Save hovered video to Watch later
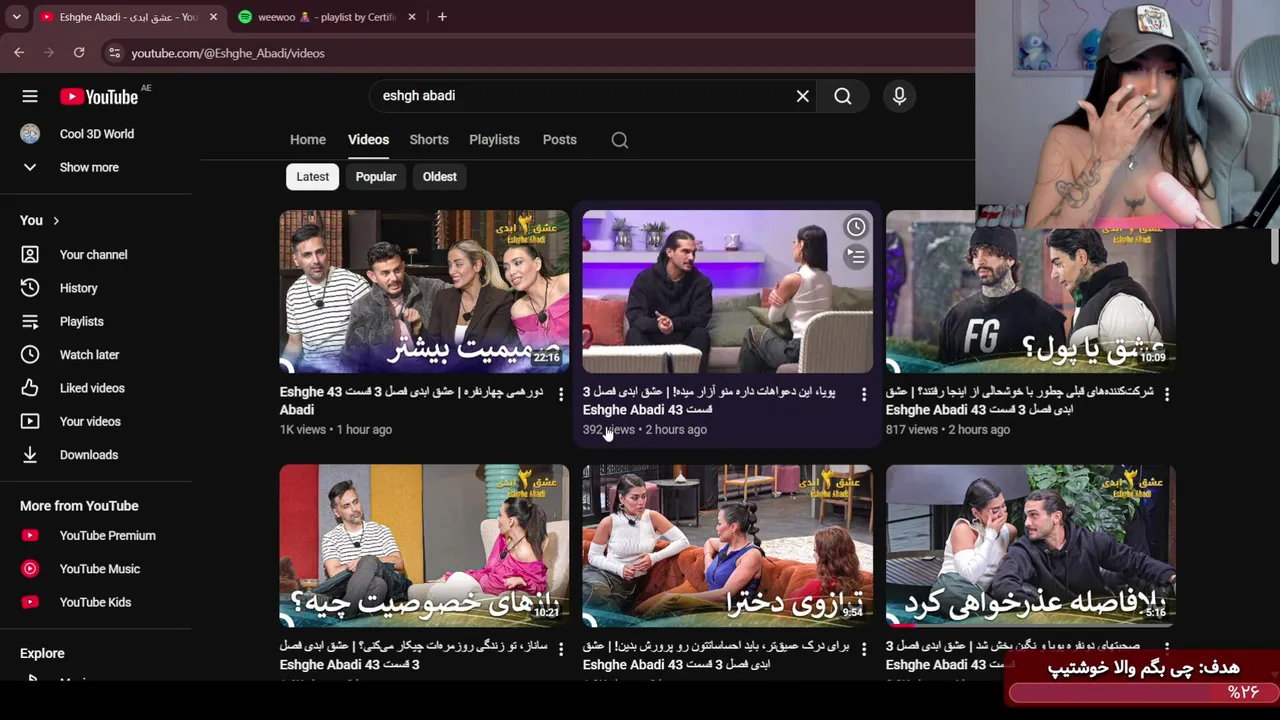 856,227
